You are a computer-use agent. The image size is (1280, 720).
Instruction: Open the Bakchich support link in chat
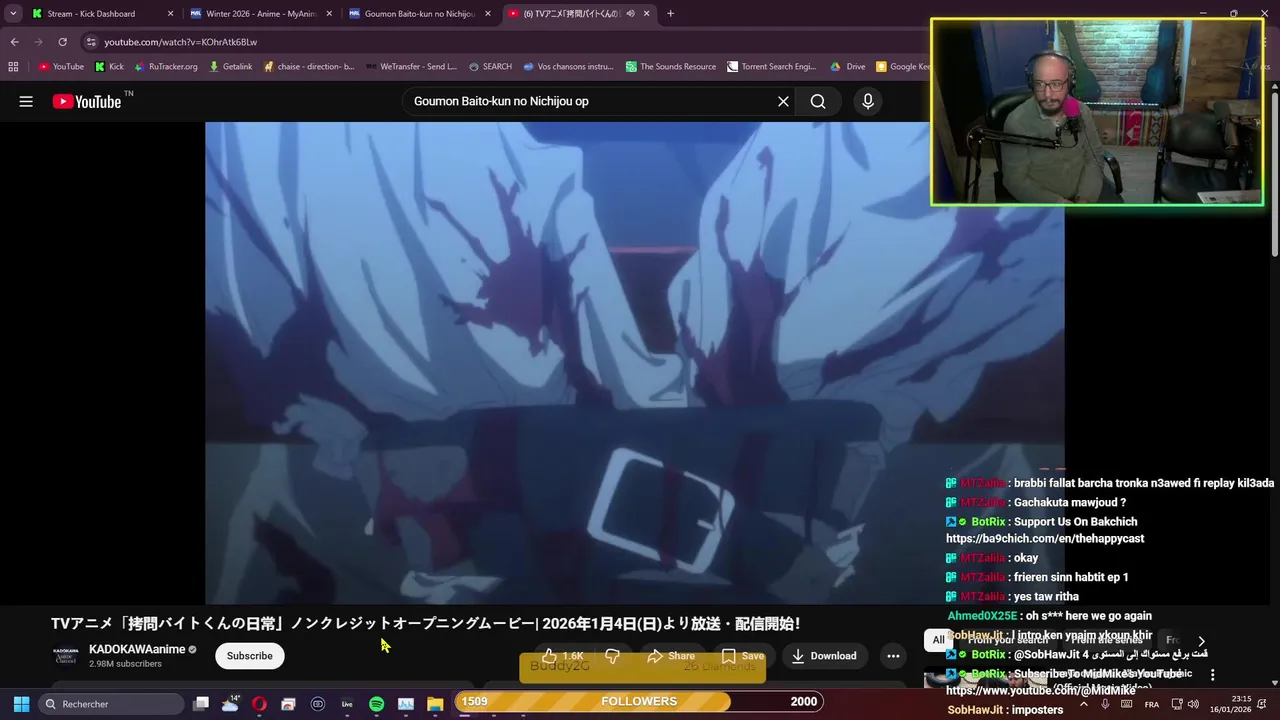coord(1045,538)
